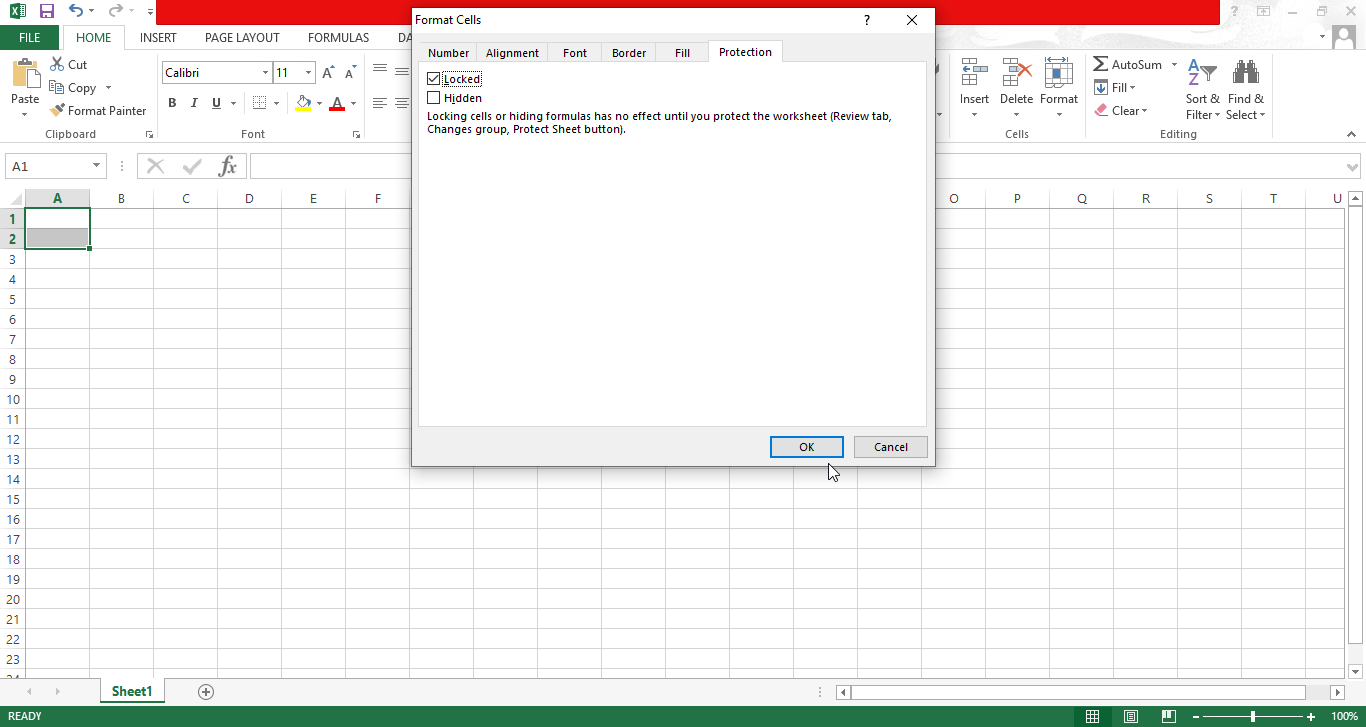The width and height of the screenshot is (1366, 727).
Task: Click the Clear eraser icon
Action: pyautogui.click(x=1101, y=111)
